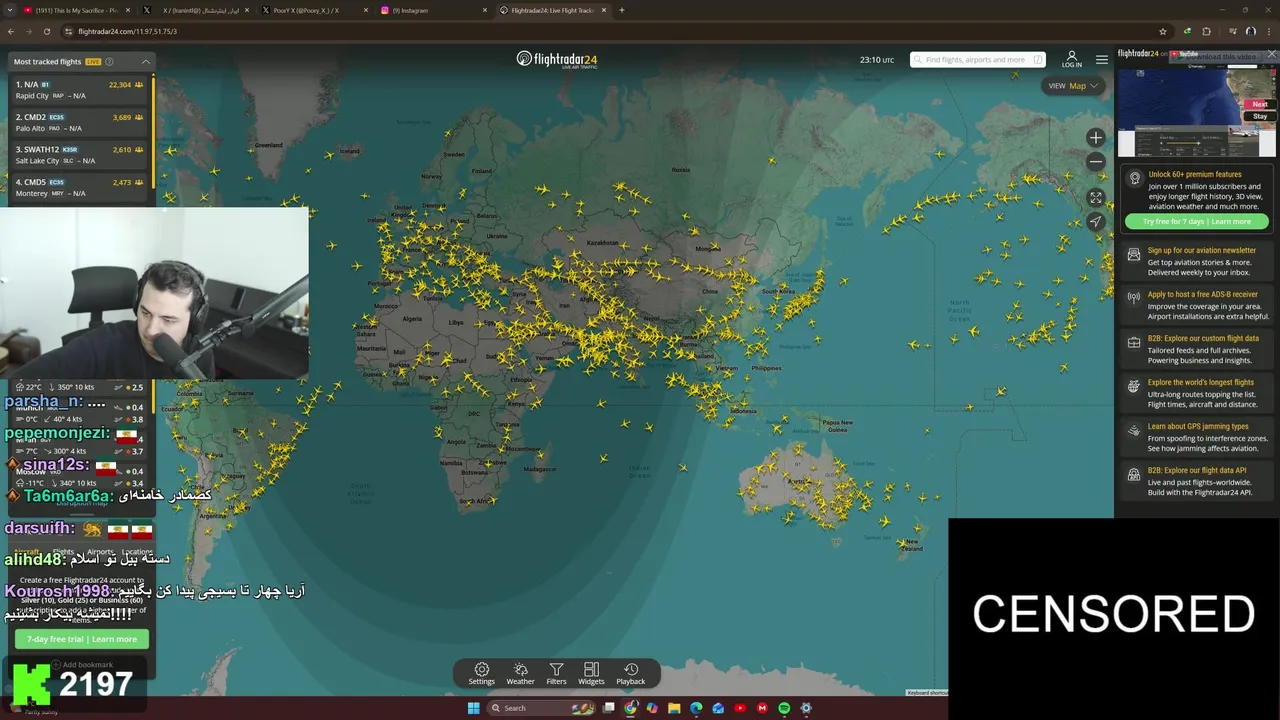Image resolution: width=1280 pixels, height=720 pixels.
Task: Toggle fullscreen map view
Action: 1096,198
